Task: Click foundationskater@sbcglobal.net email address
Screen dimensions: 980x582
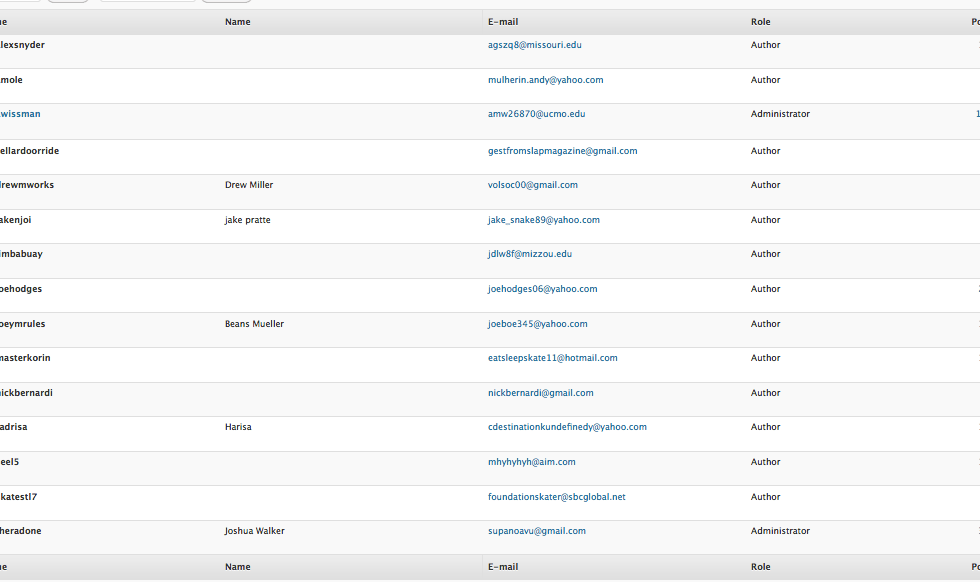Action: pyautogui.click(x=556, y=497)
